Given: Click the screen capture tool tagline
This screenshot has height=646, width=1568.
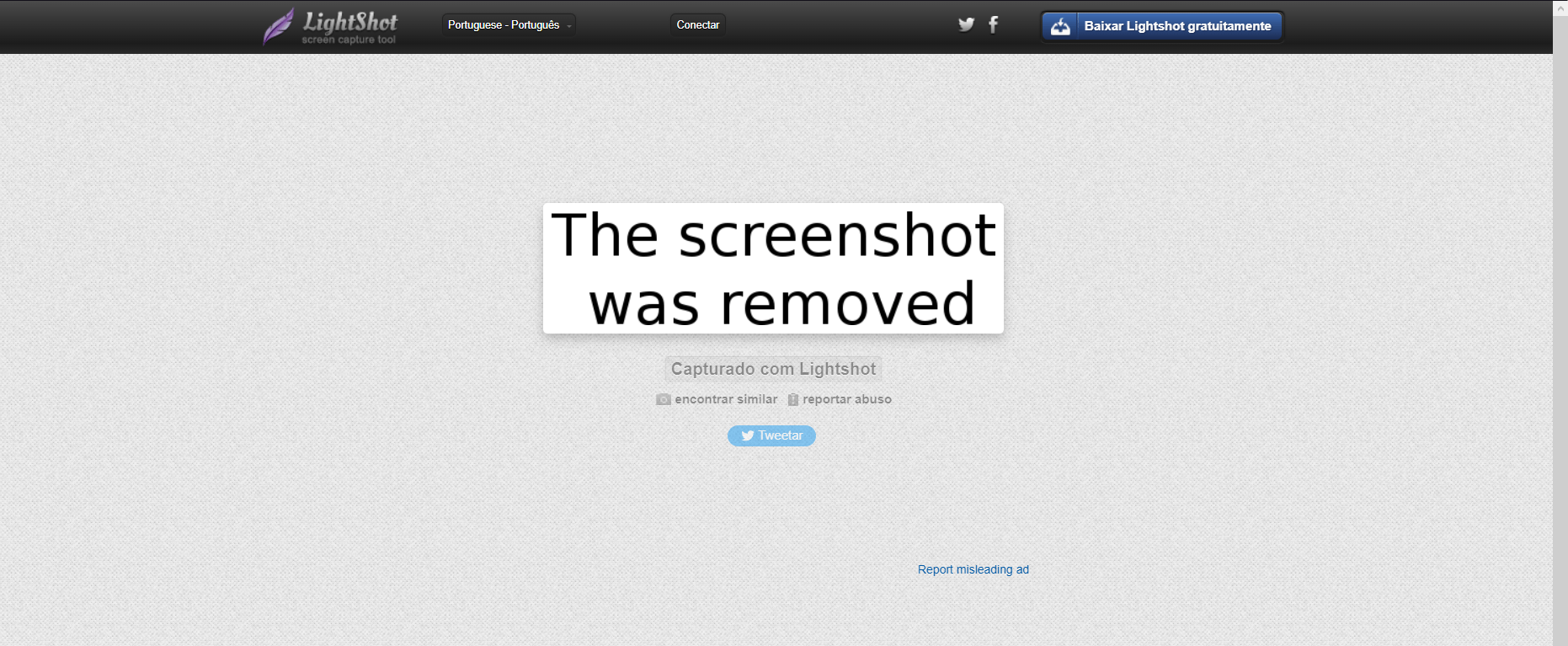Looking at the screenshot, I should click(x=349, y=40).
